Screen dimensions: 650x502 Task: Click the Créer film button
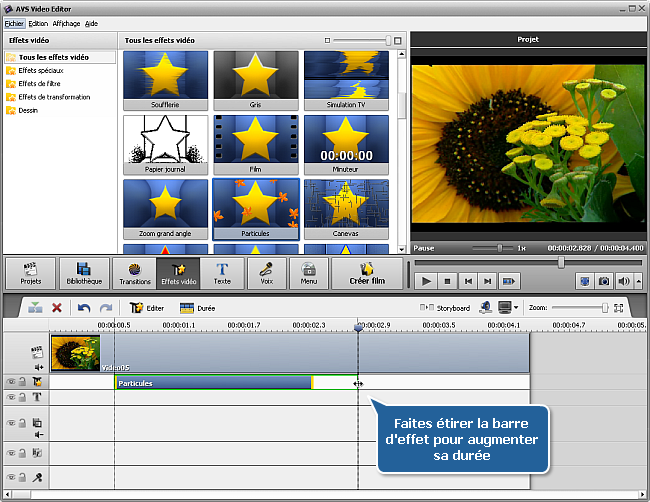click(366, 274)
